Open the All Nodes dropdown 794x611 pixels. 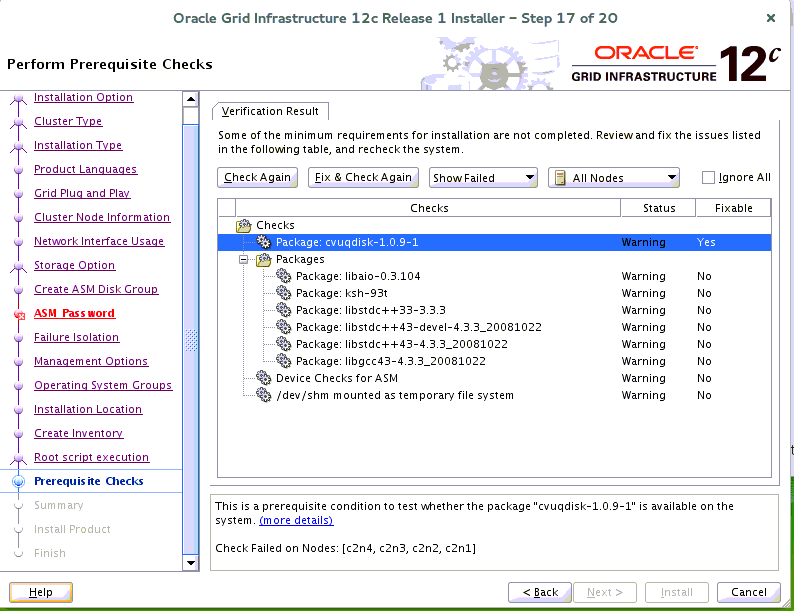(x=614, y=178)
